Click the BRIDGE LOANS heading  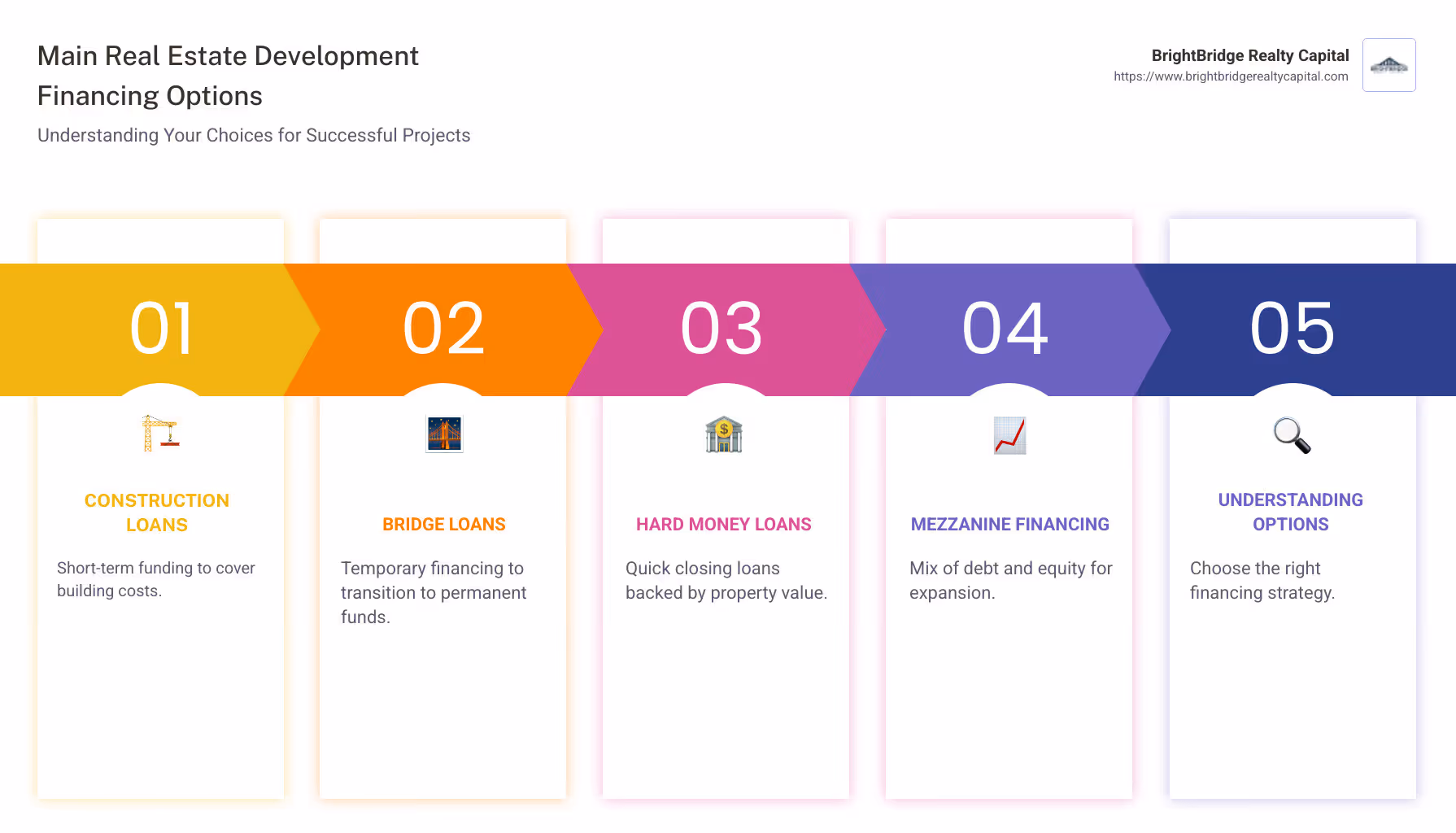pos(444,525)
